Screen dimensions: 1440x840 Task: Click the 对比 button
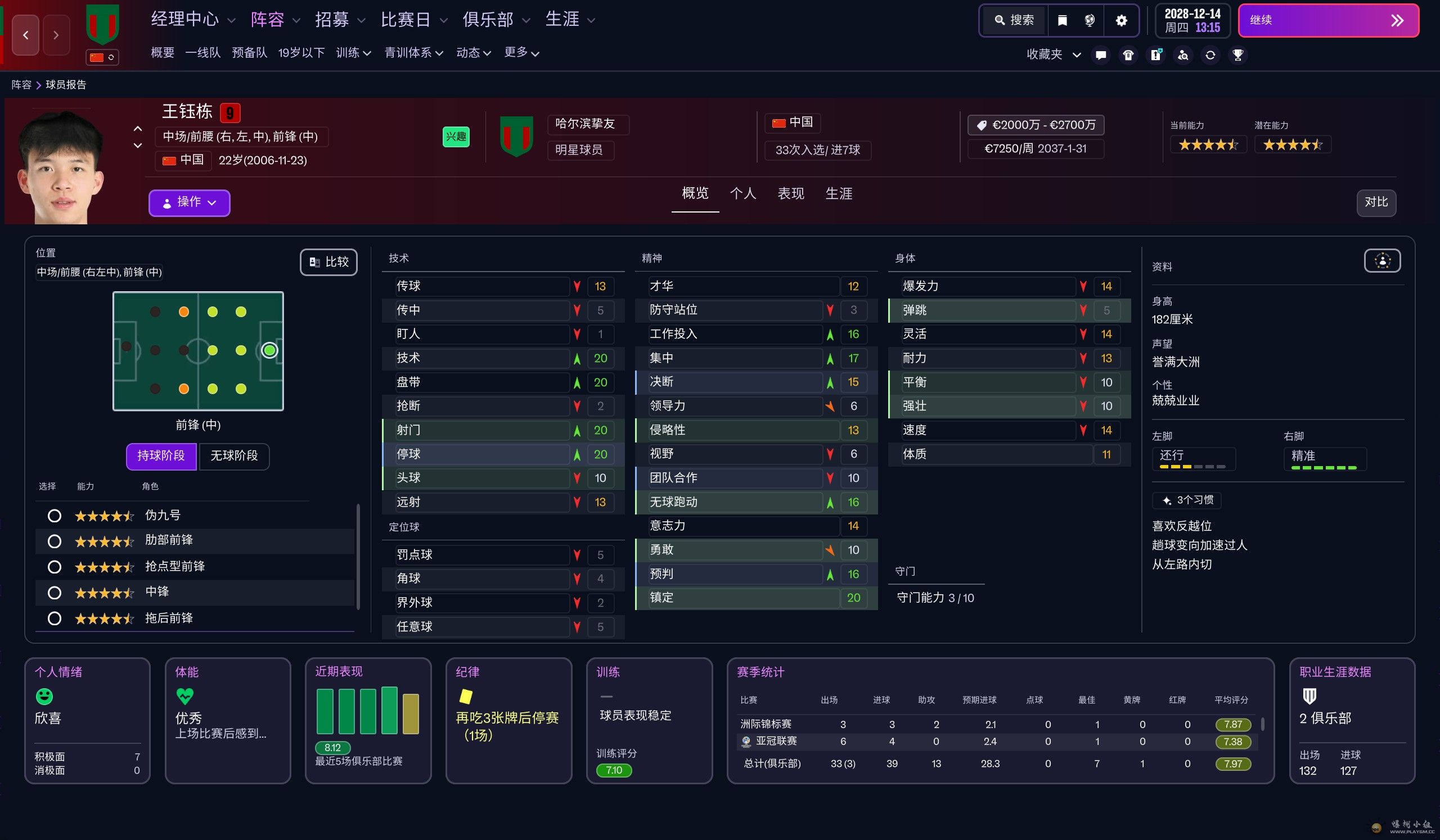1376,202
